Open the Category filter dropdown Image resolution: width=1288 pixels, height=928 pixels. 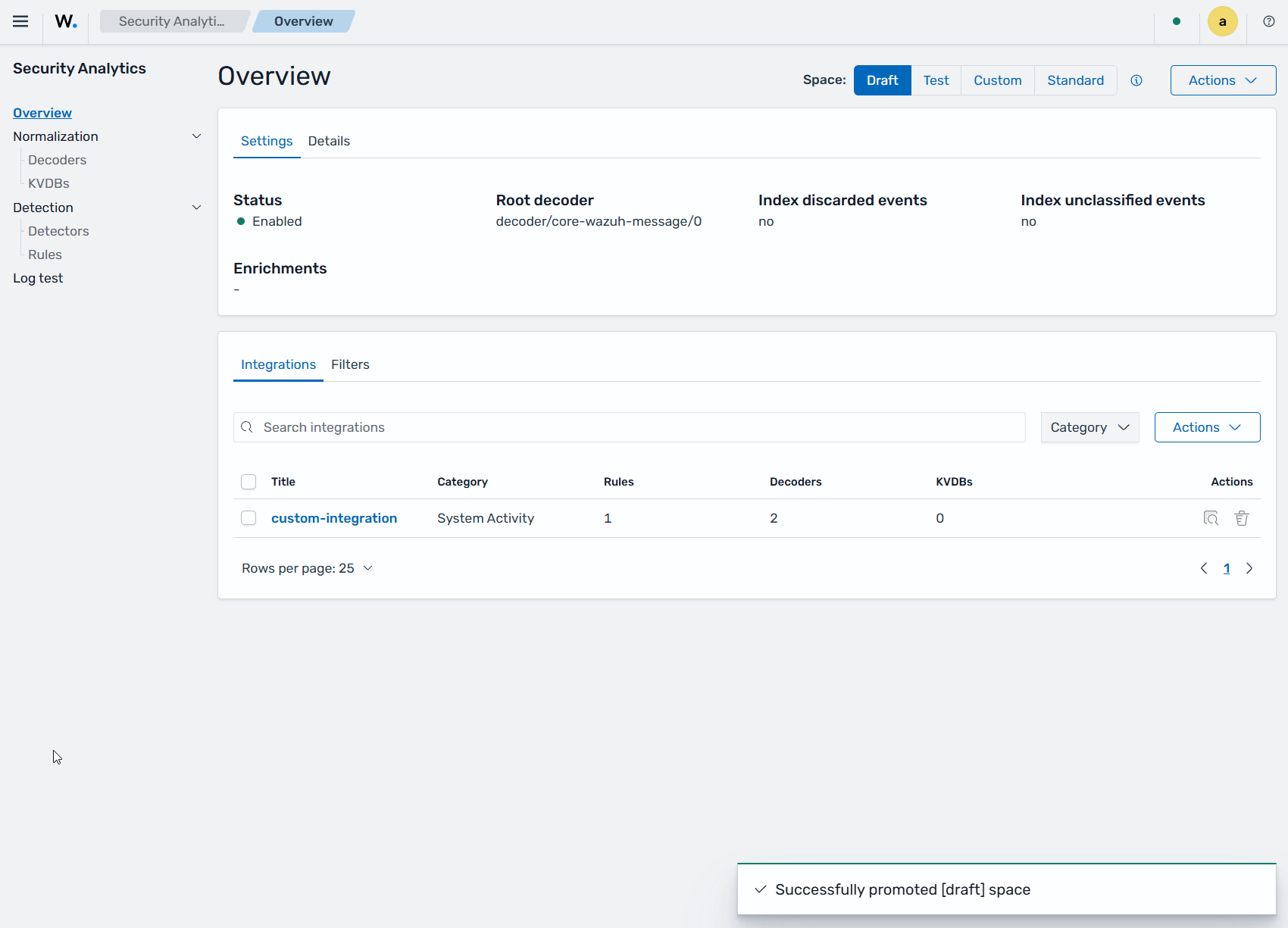coord(1089,427)
